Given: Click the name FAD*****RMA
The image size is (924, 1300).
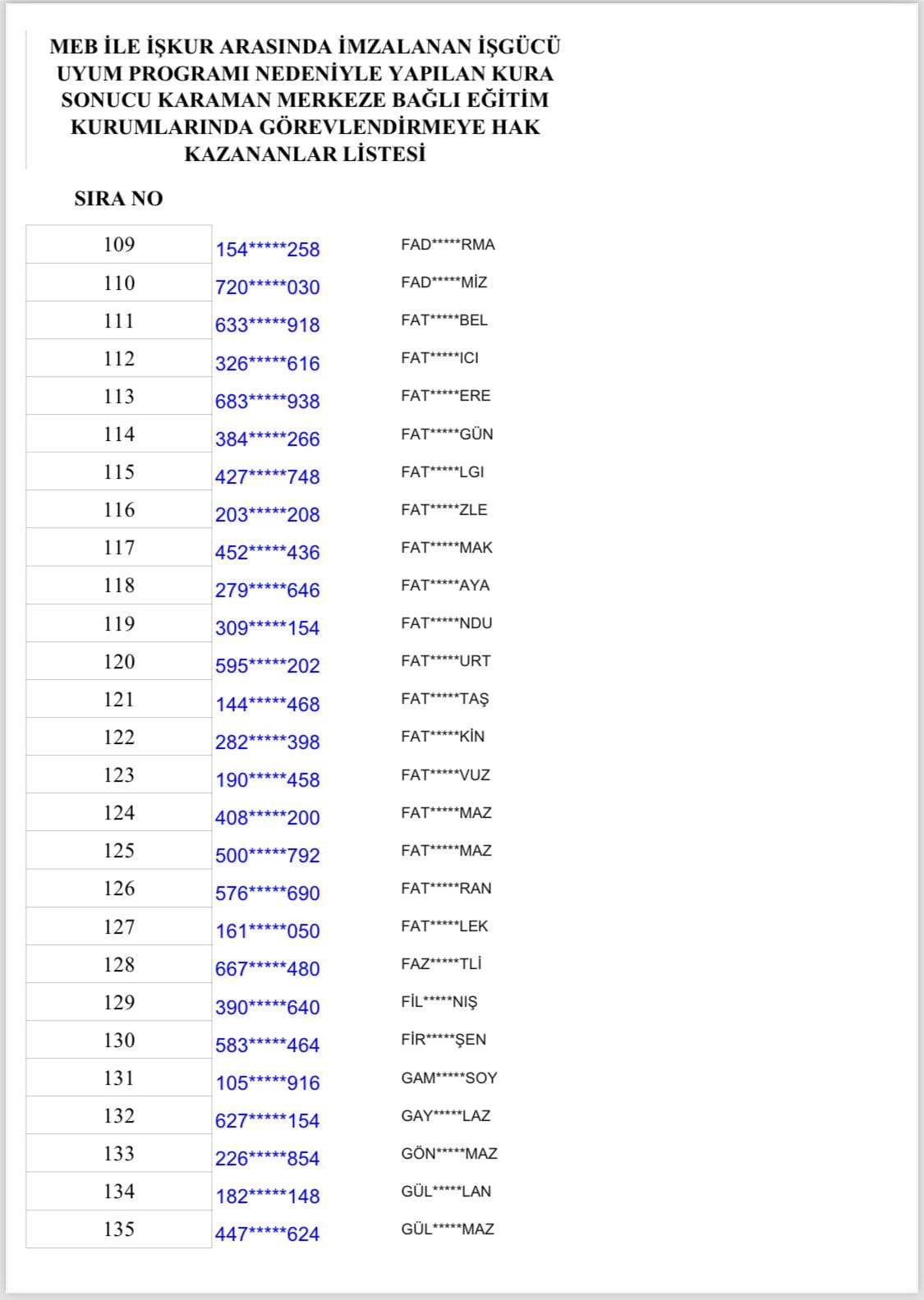Looking at the screenshot, I should point(448,245).
